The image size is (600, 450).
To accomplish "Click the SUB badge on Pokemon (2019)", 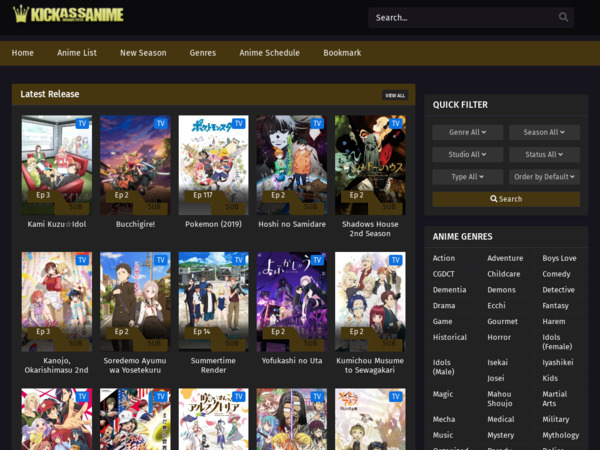I will (x=232, y=206).
